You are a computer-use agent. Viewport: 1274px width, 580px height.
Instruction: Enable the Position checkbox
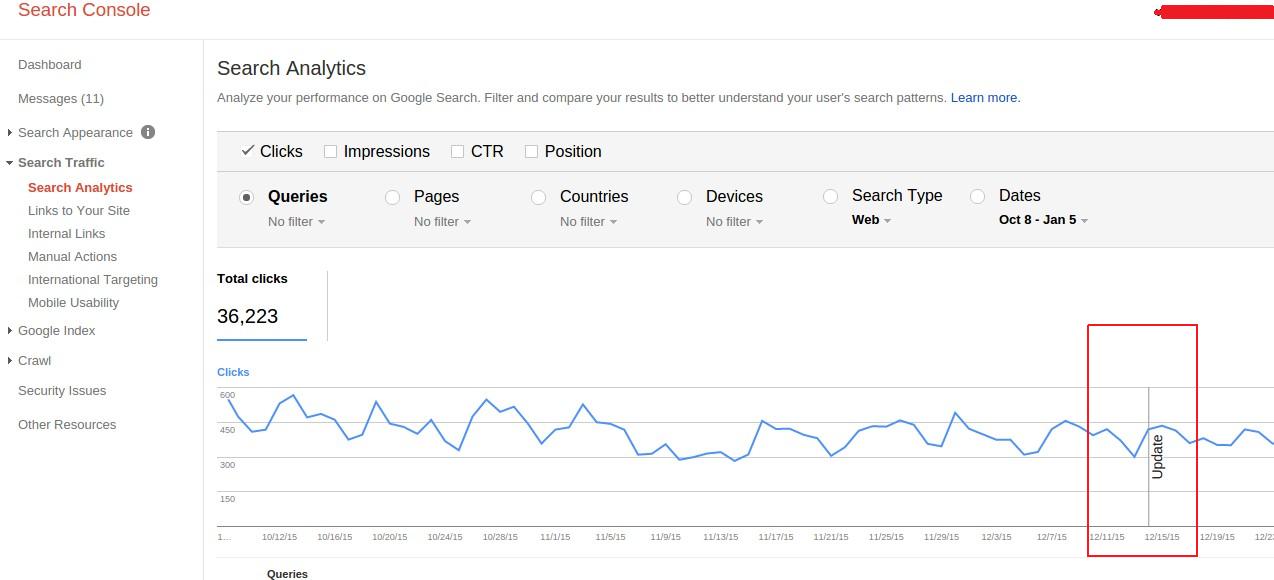[531, 152]
